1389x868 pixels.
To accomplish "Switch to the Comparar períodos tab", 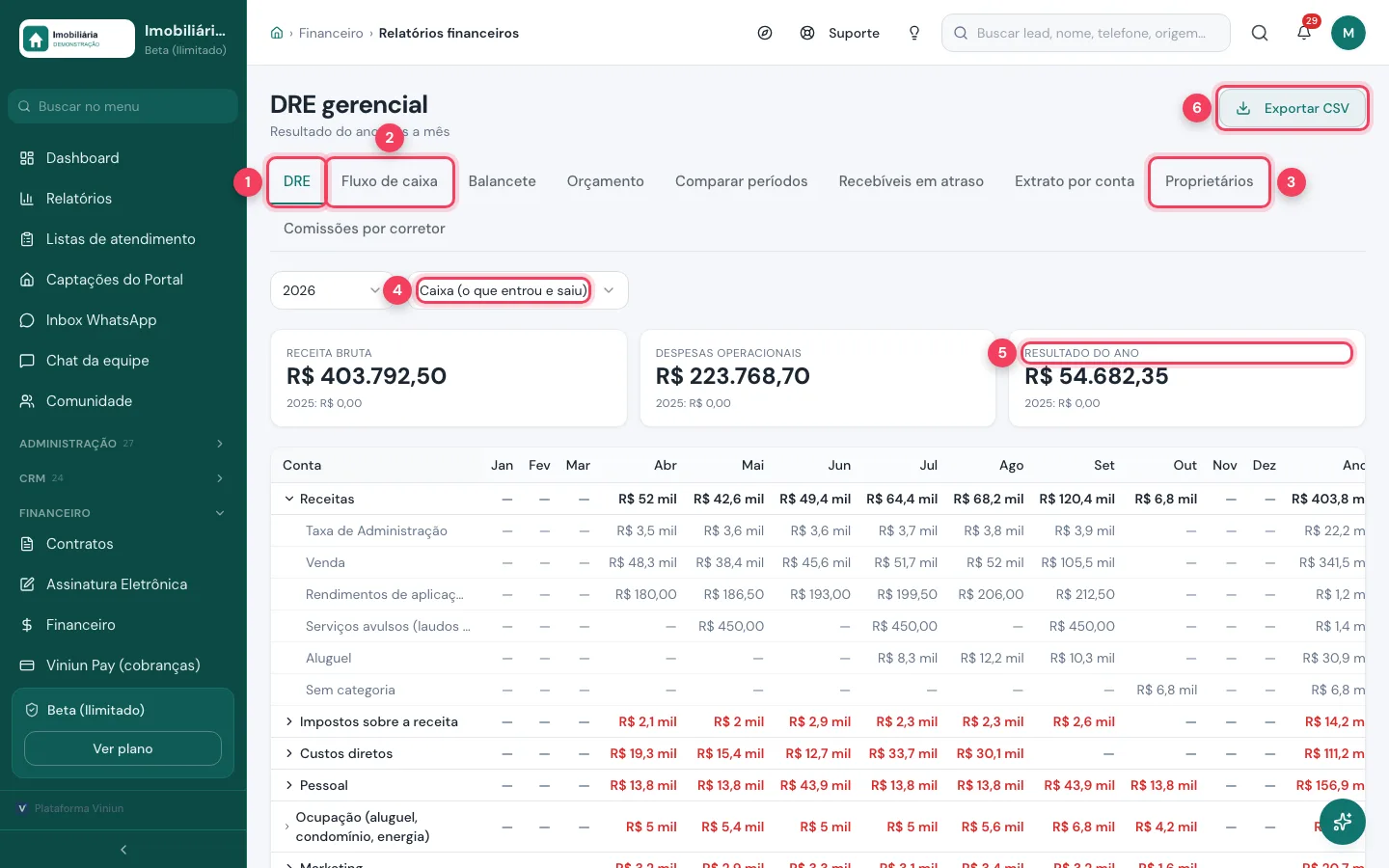I will click(742, 181).
